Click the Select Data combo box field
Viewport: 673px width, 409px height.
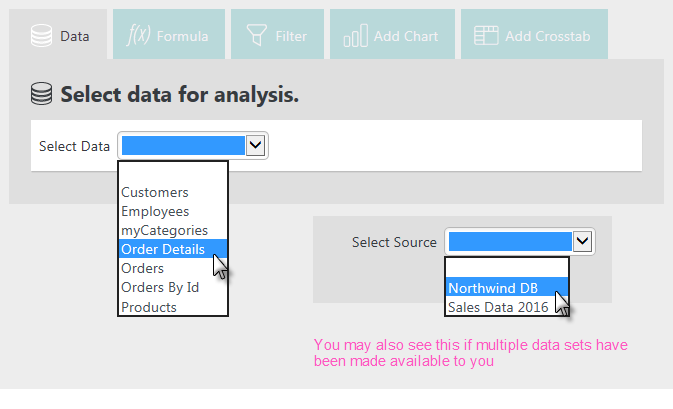click(193, 145)
